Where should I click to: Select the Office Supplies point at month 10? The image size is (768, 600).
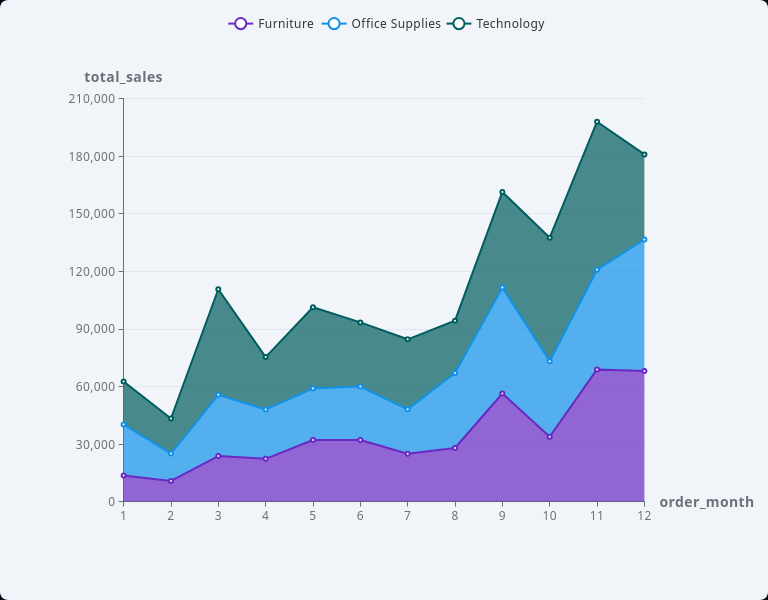pyautogui.click(x=550, y=361)
